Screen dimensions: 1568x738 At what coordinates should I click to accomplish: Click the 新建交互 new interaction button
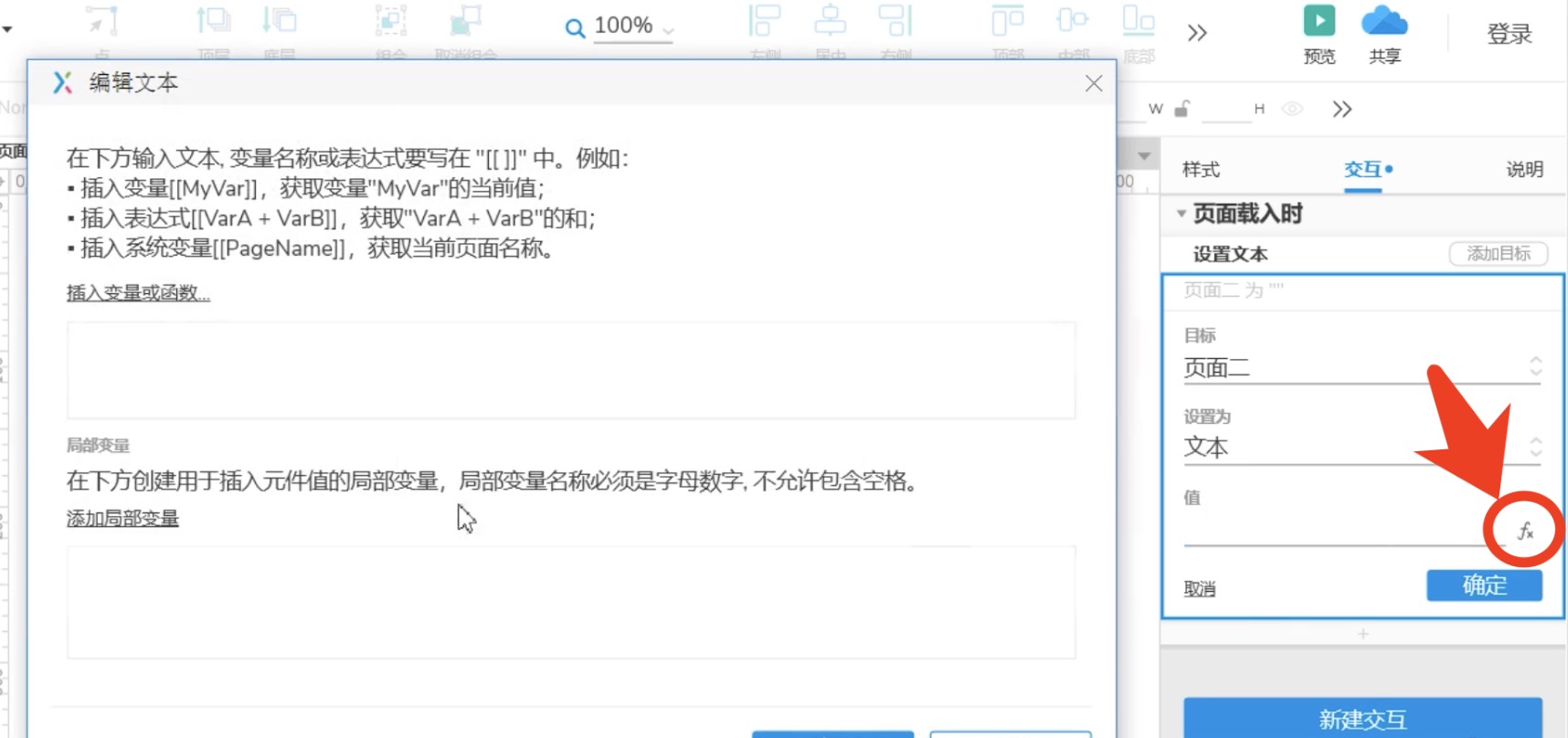coord(1362,719)
